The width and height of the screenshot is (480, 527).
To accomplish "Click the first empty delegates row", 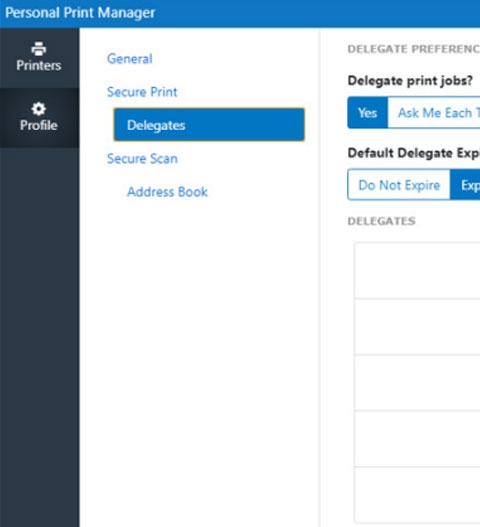I will point(417,270).
